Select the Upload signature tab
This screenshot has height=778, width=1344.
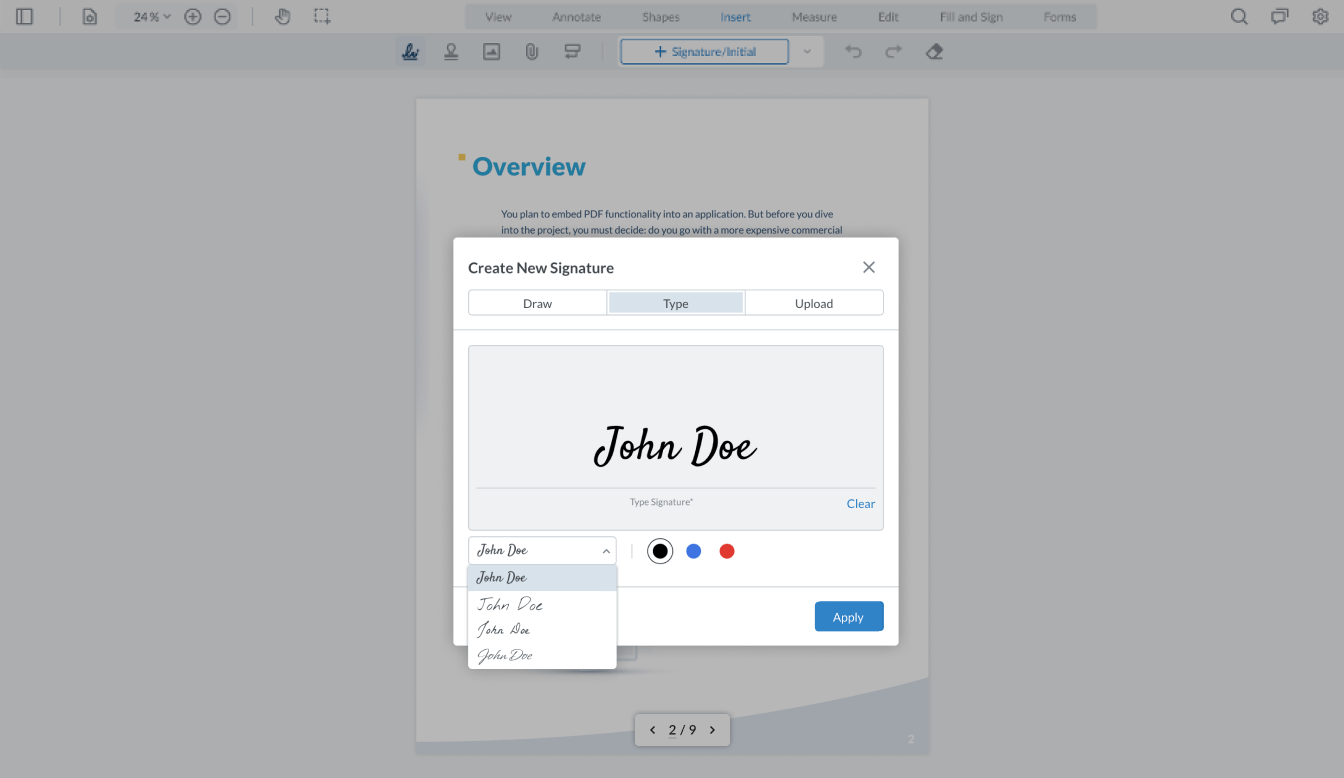click(x=814, y=303)
